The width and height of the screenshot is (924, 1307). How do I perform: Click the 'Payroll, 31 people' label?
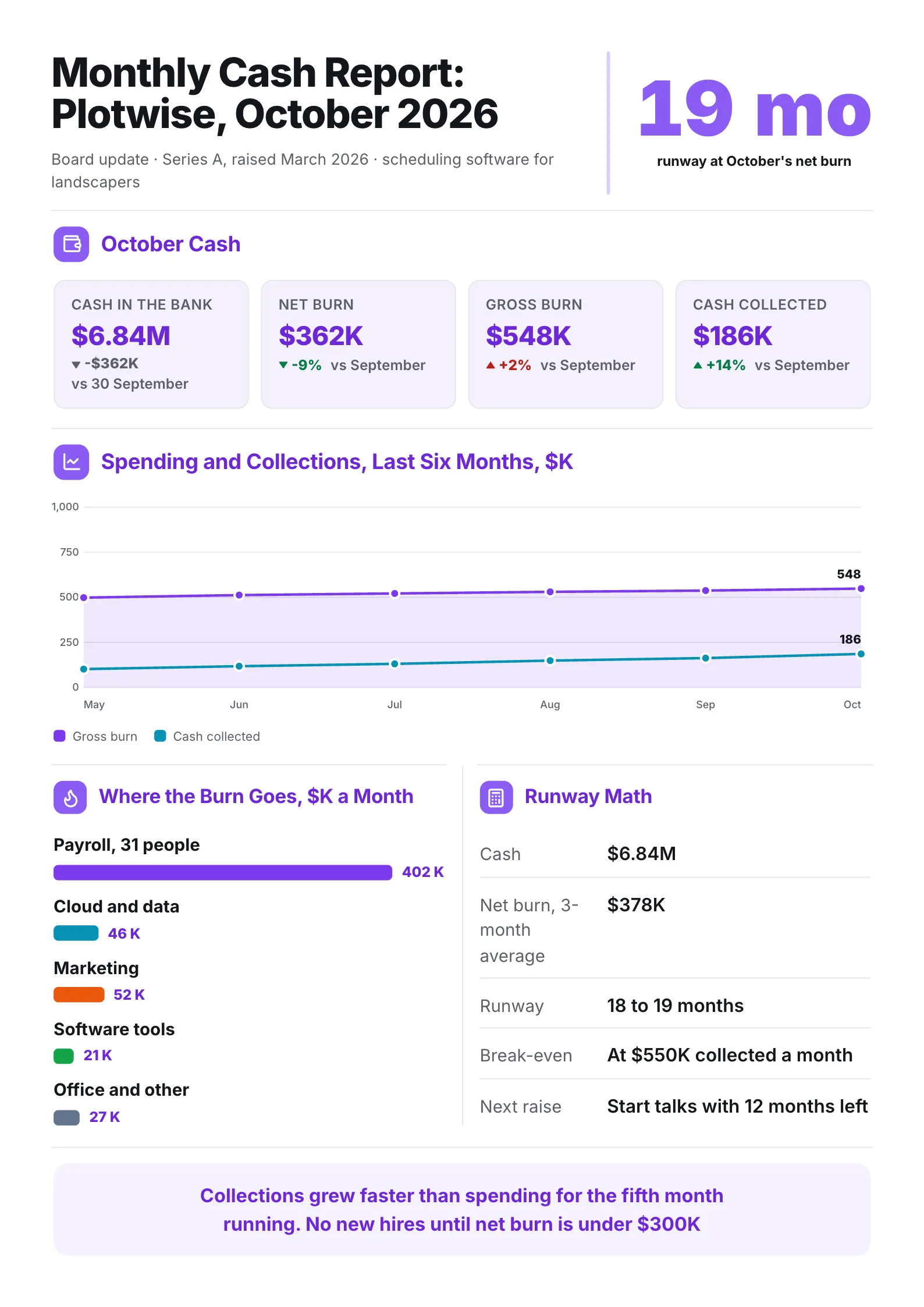[x=126, y=845]
